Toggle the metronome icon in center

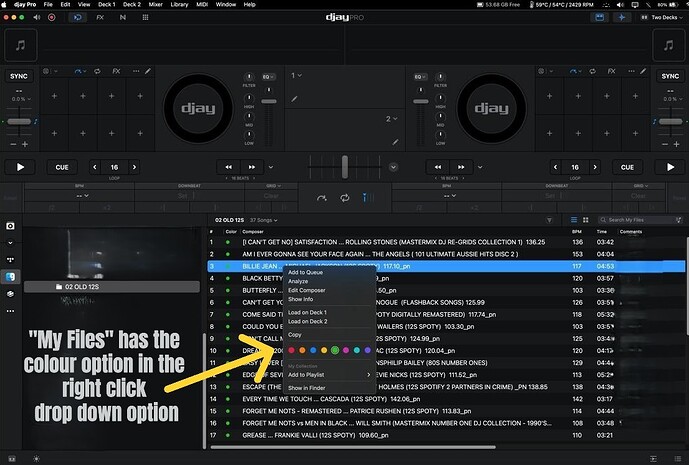[368, 198]
